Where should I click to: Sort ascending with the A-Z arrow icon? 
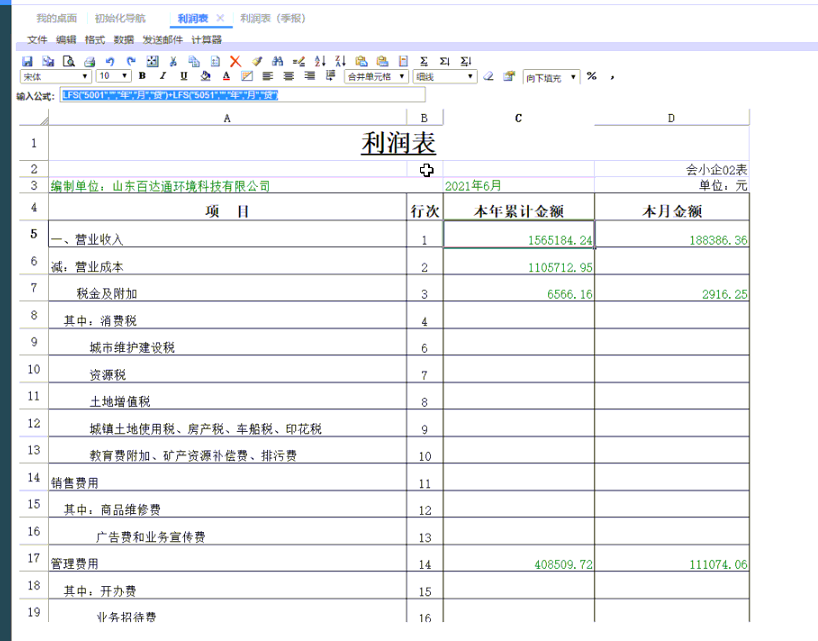[x=320, y=62]
